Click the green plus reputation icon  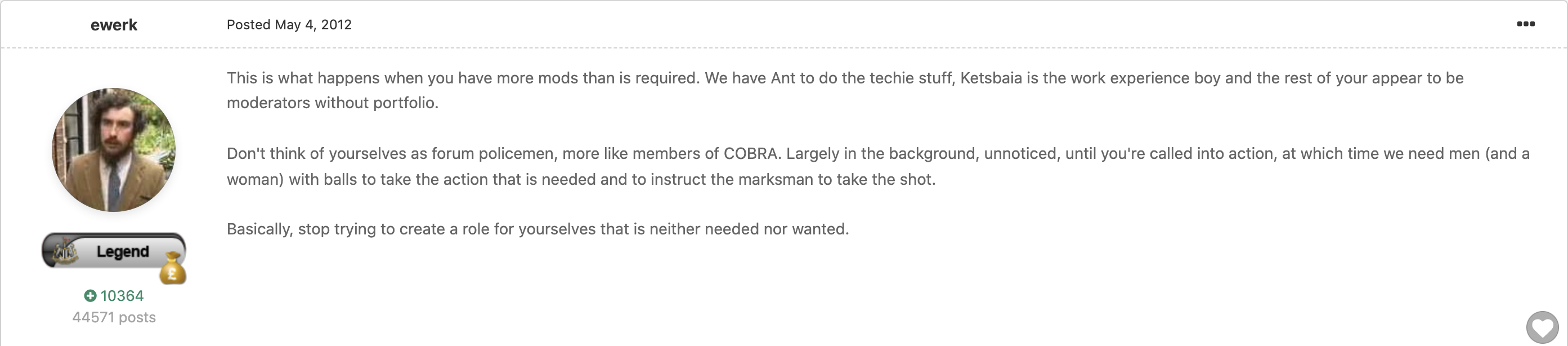coord(90,296)
